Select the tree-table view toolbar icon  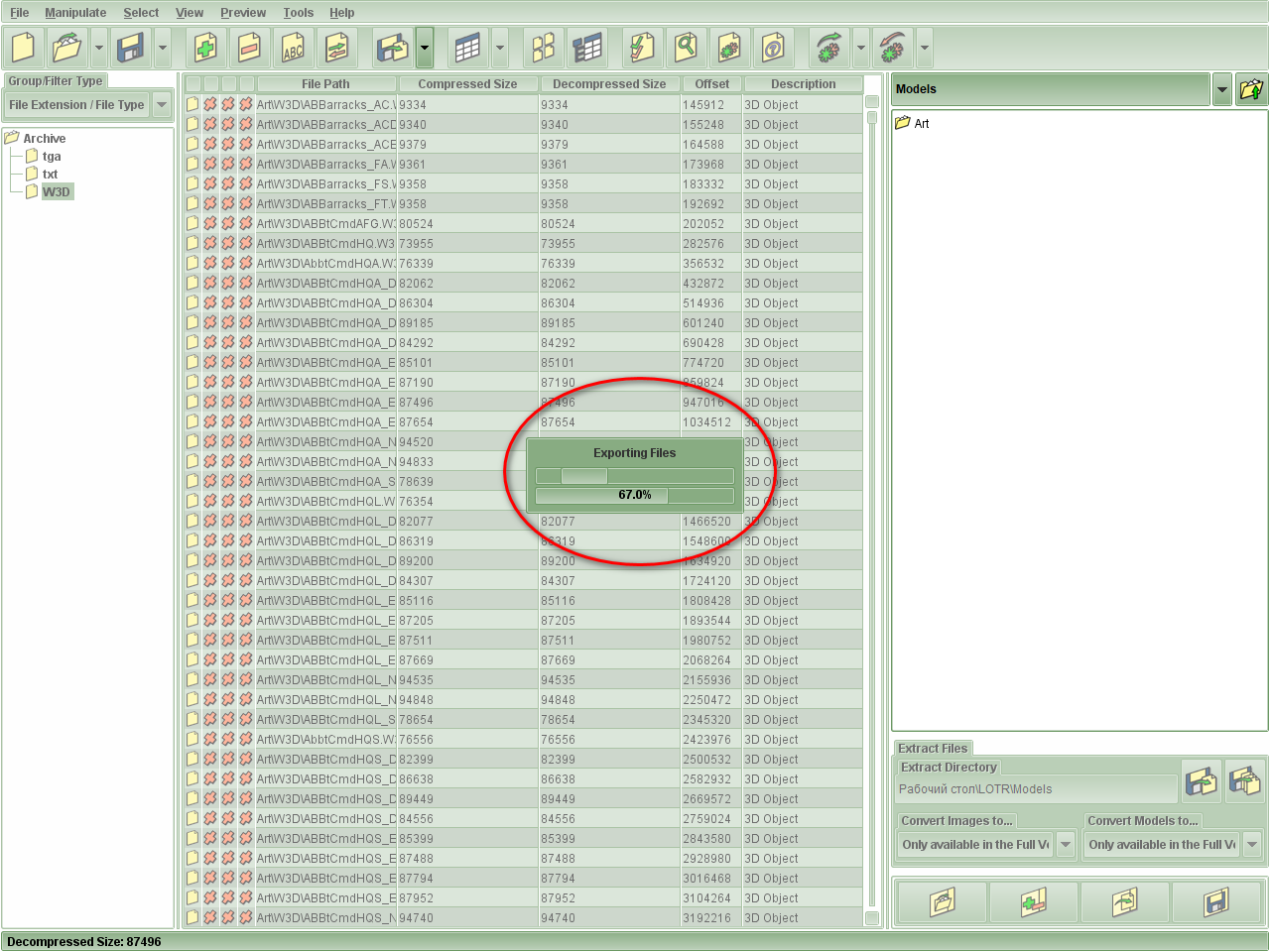(x=587, y=47)
